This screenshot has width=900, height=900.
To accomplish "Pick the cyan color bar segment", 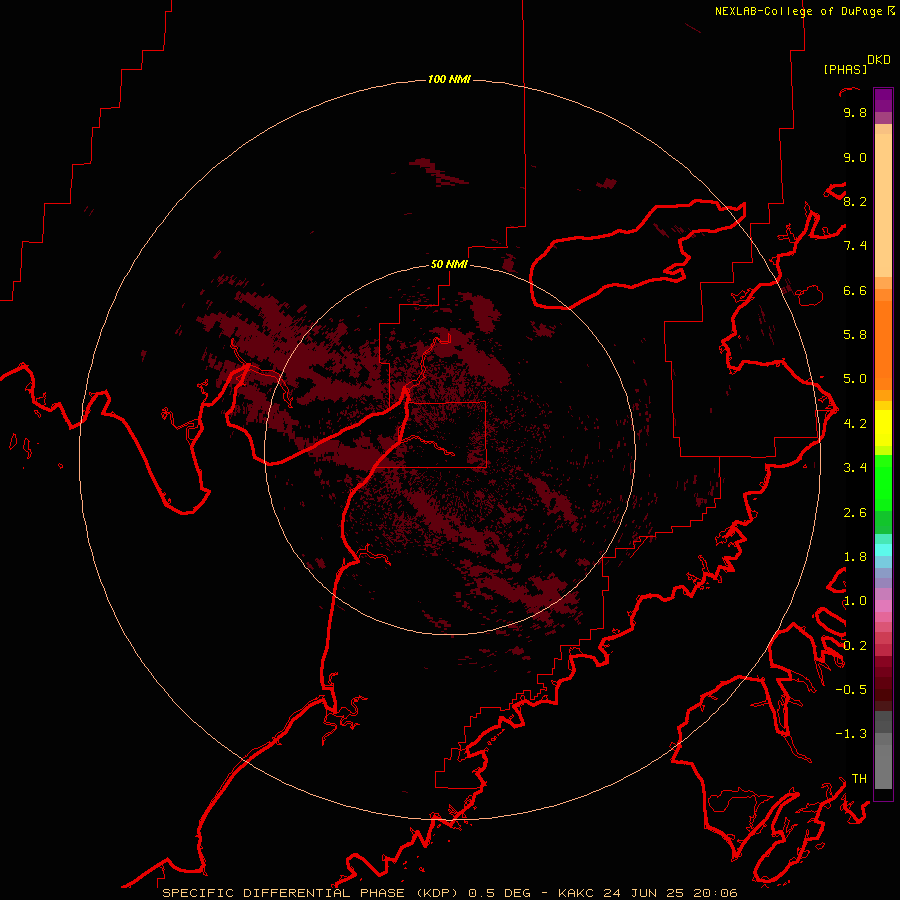I will pyautogui.click(x=883, y=550).
